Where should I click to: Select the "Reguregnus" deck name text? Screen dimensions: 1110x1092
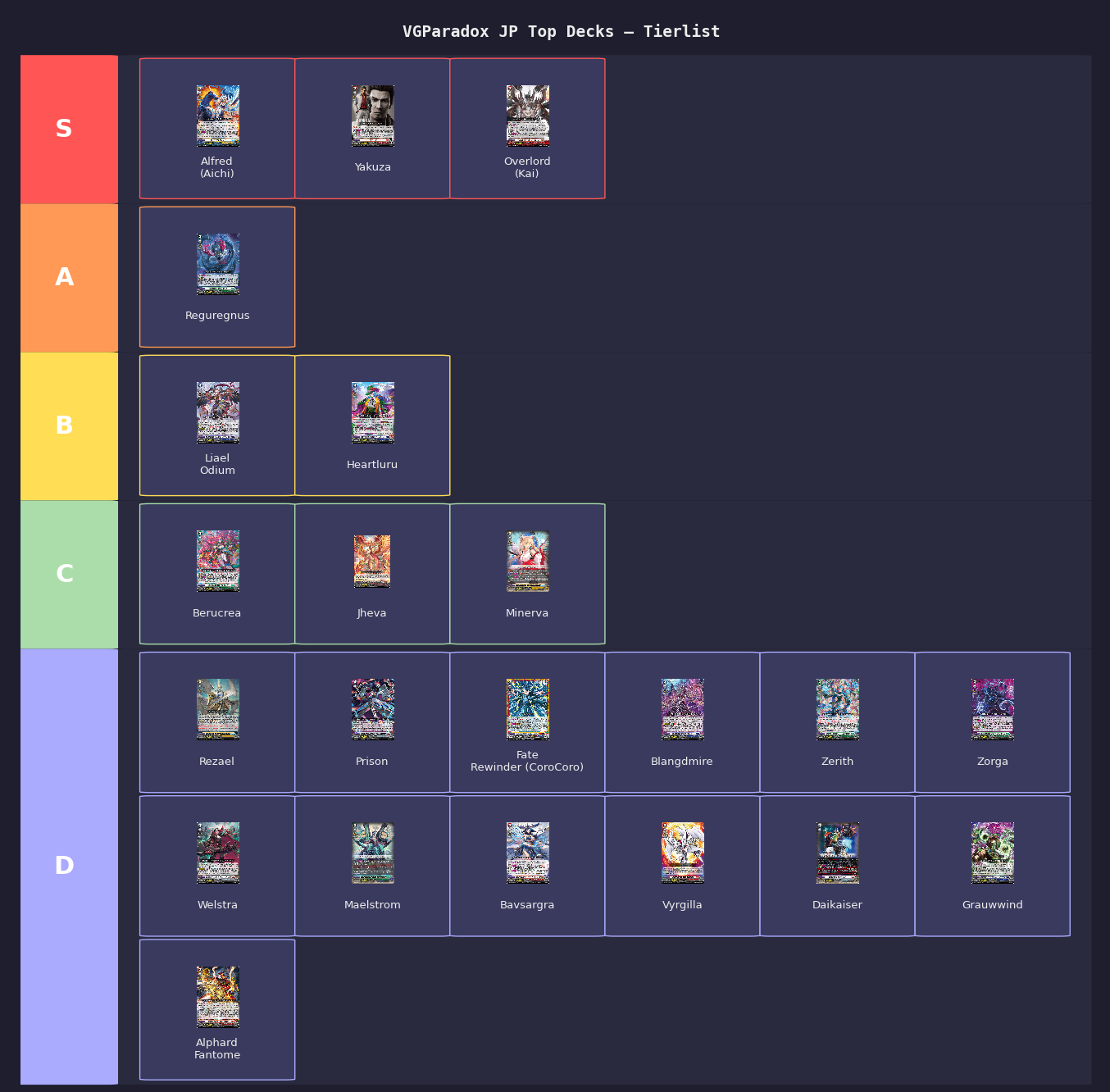(x=217, y=316)
